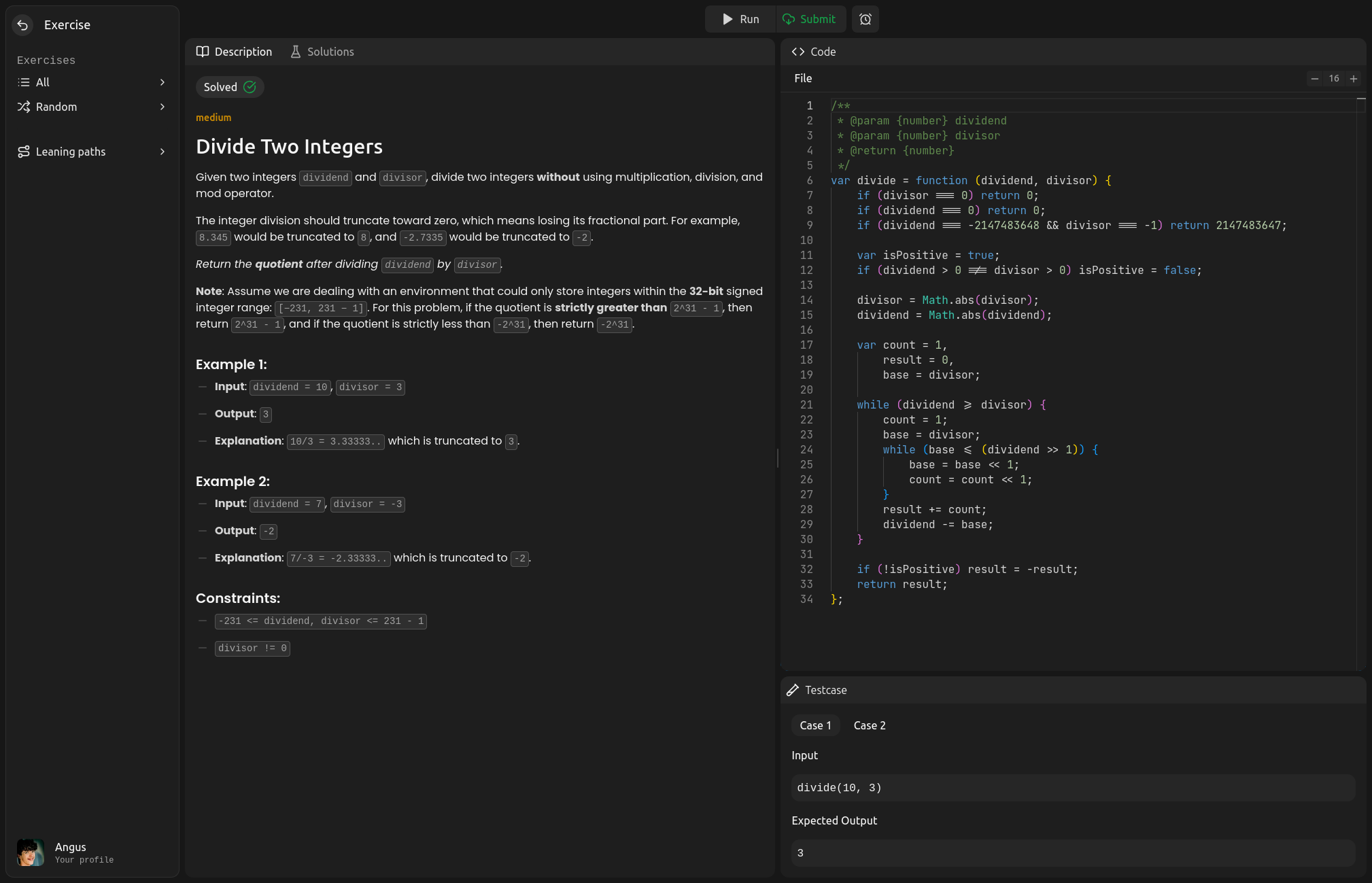This screenshot has width=1372, height=883.
Task: Click the medium difficulty label
Action: (x=213, y=118)
